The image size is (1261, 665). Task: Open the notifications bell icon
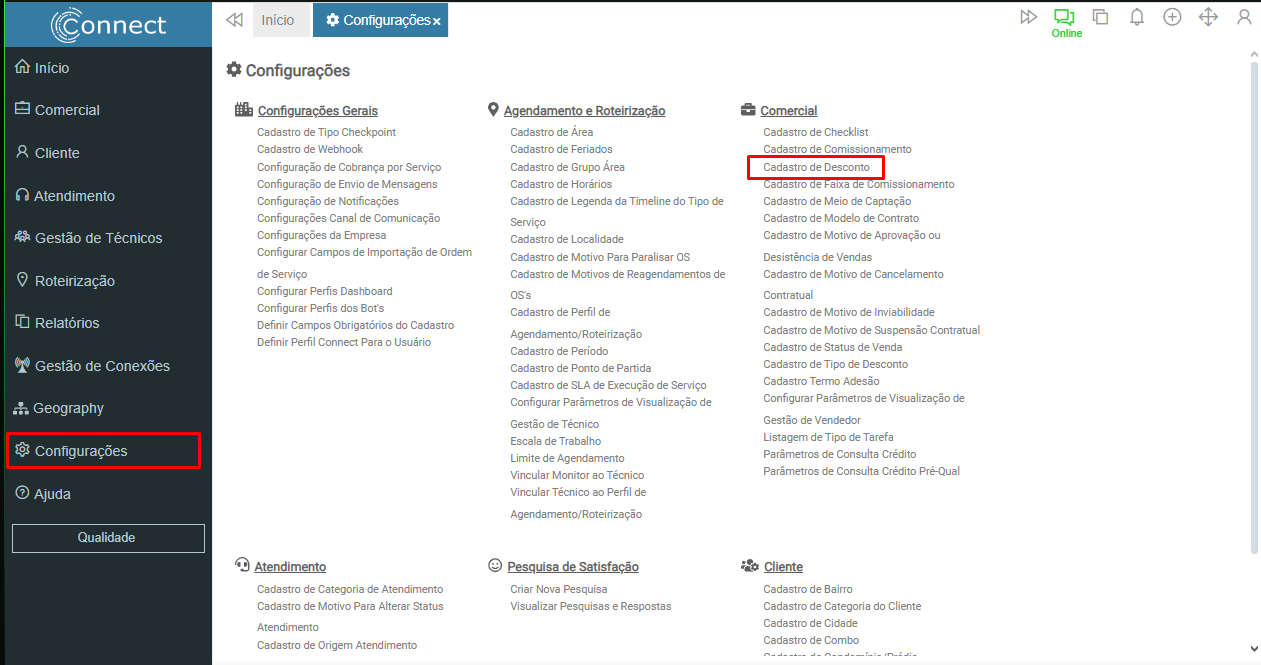(x=1137, y=17)
